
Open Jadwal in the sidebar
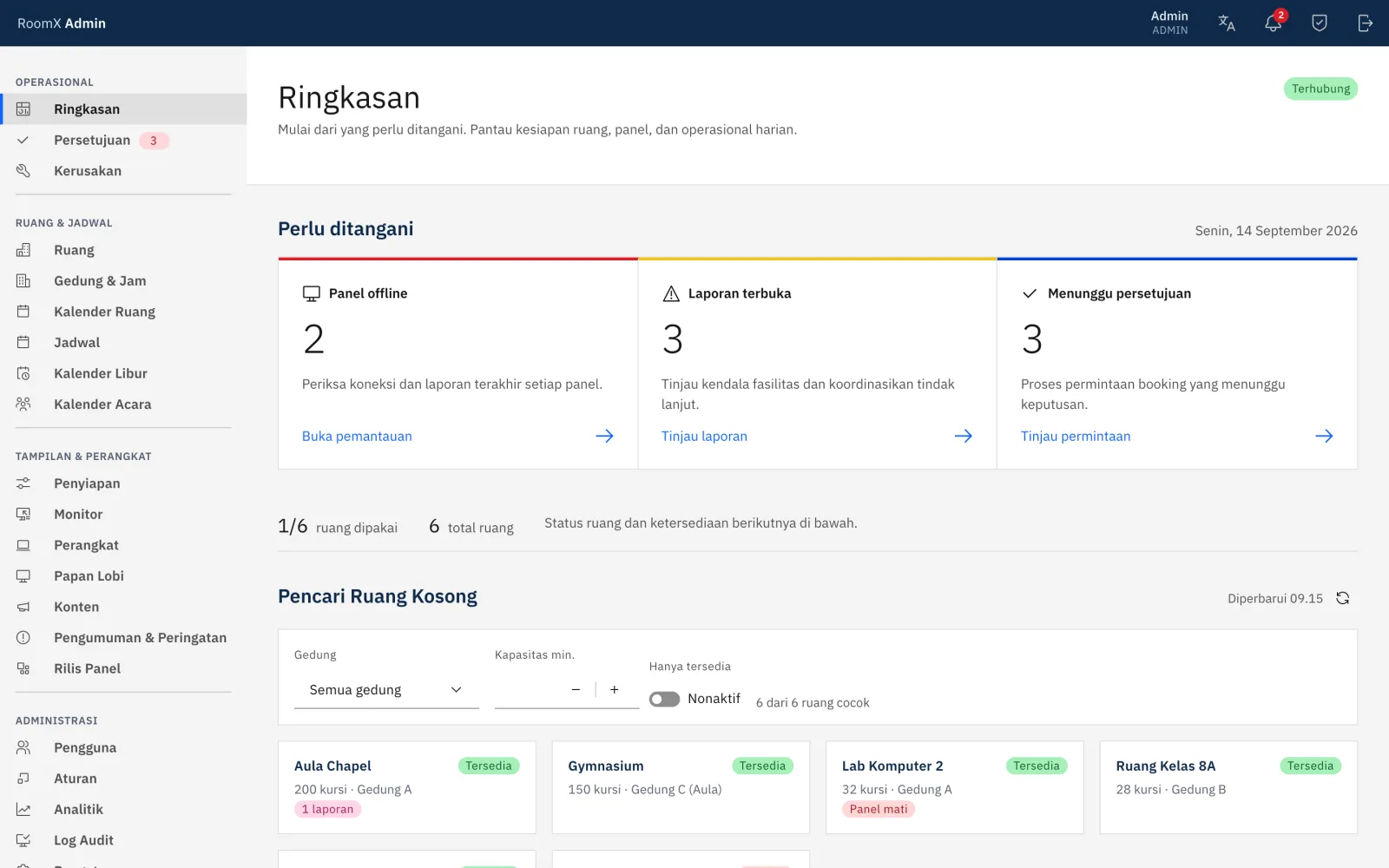(x=123, y=343)
